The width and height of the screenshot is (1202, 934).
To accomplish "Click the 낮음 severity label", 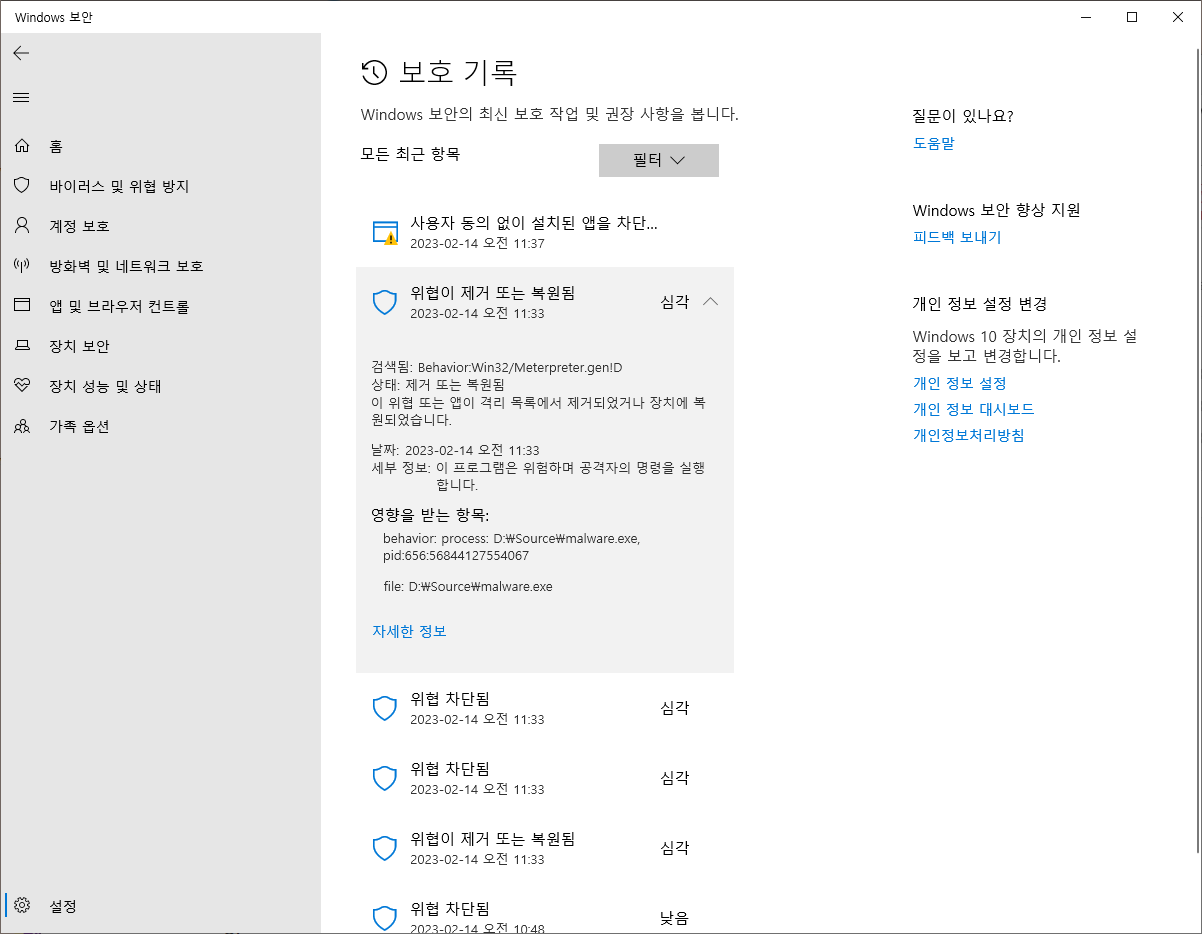I will click(x=675, y=918).
